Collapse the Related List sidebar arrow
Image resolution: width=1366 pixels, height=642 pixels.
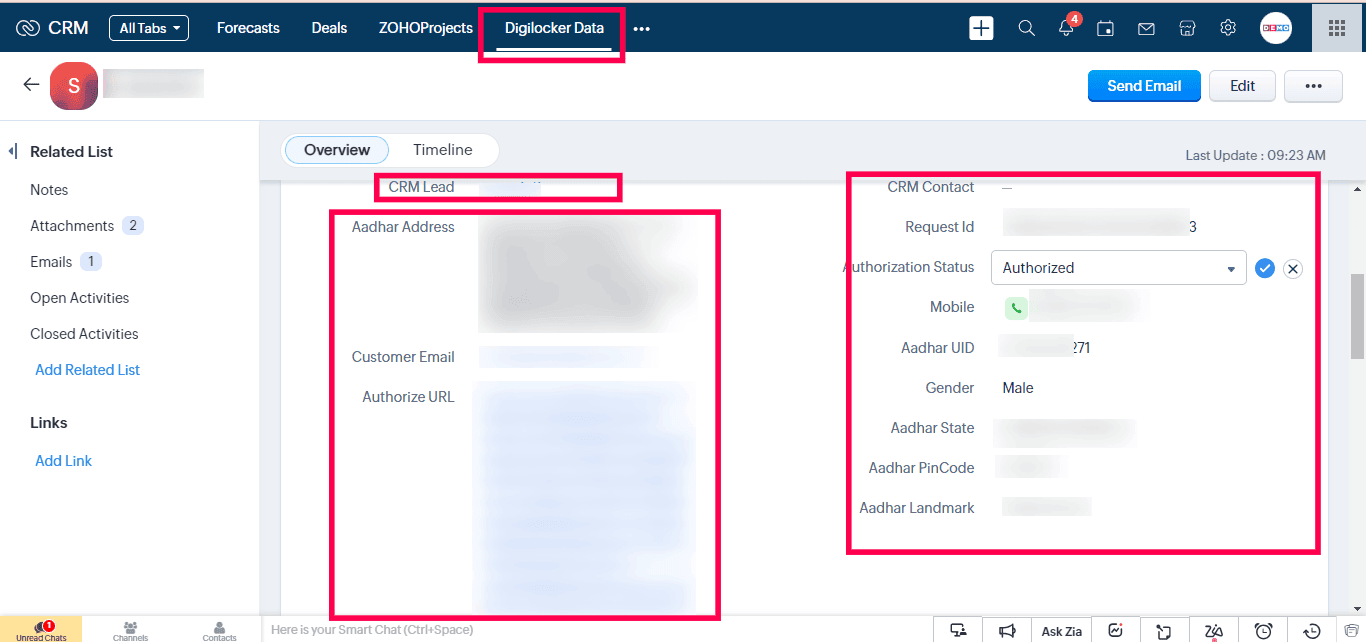[13, 152]
